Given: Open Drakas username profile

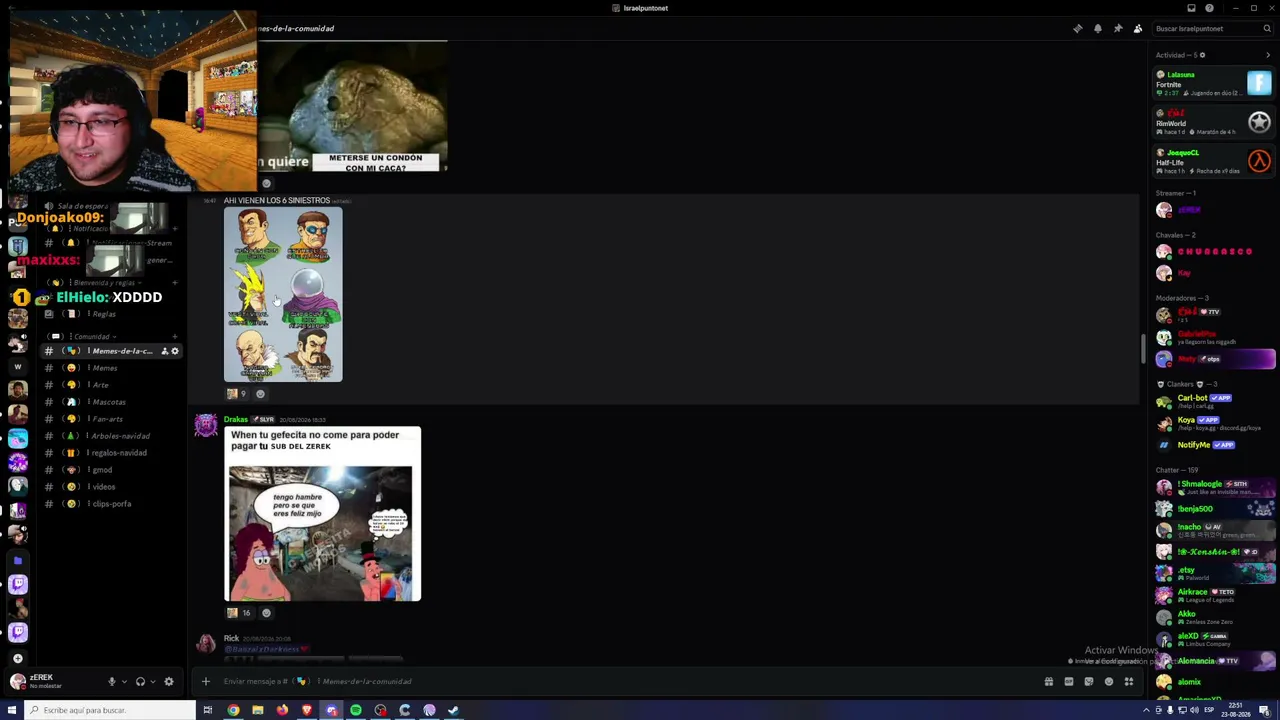Looking at the screenshot, I should click(x=236, y=419).
